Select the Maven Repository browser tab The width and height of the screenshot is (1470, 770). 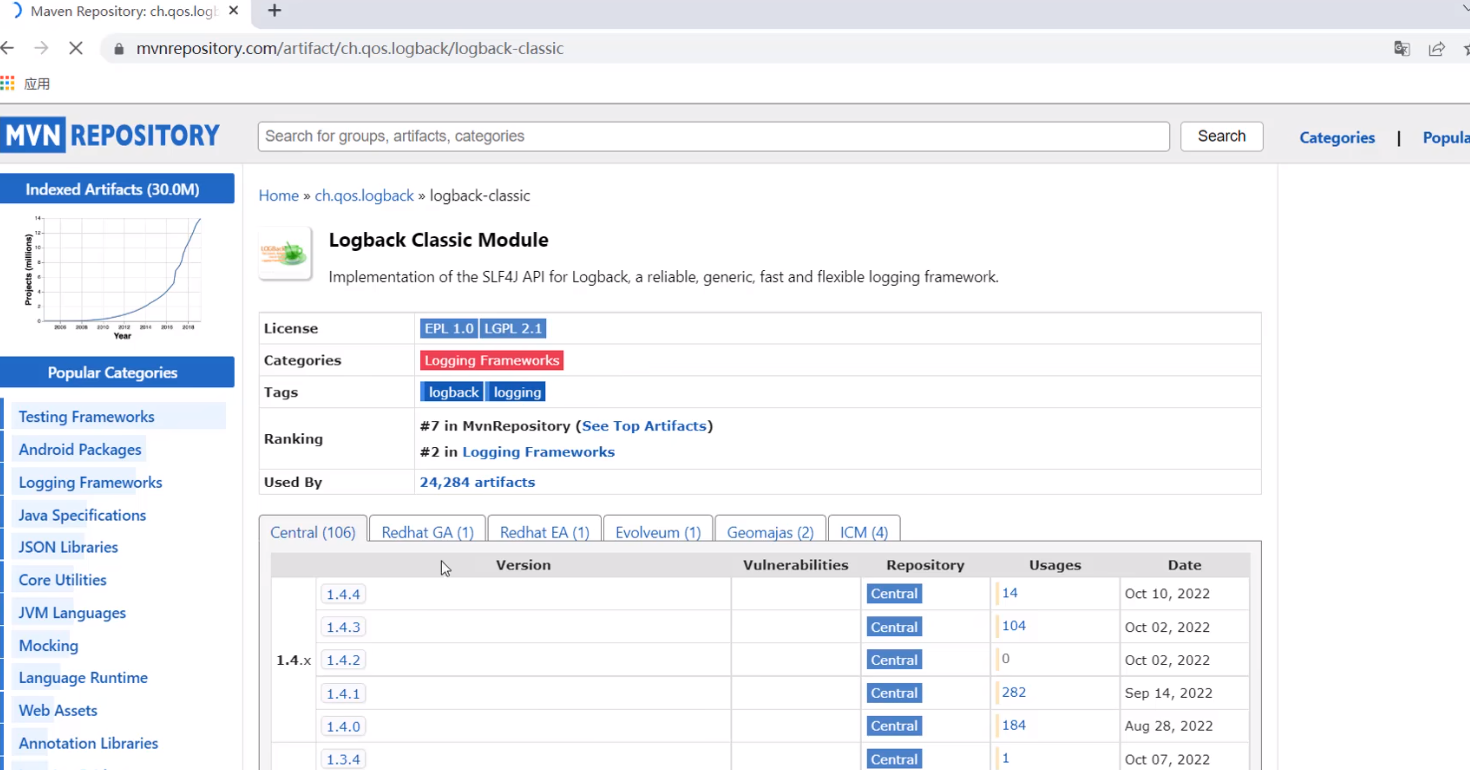pos(125,11)
